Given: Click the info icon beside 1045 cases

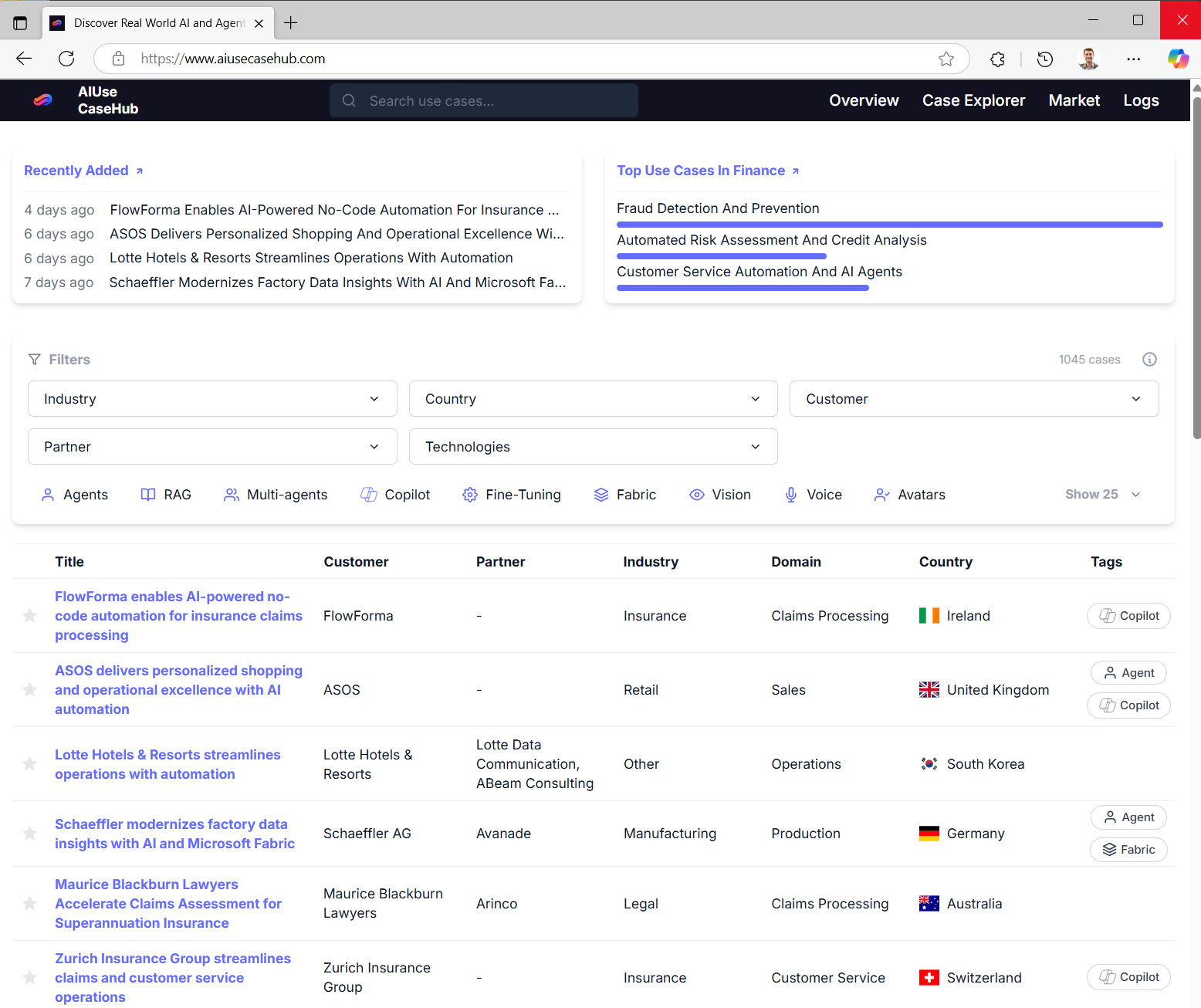Looking at the screenshot, I should coord(1149,360).
